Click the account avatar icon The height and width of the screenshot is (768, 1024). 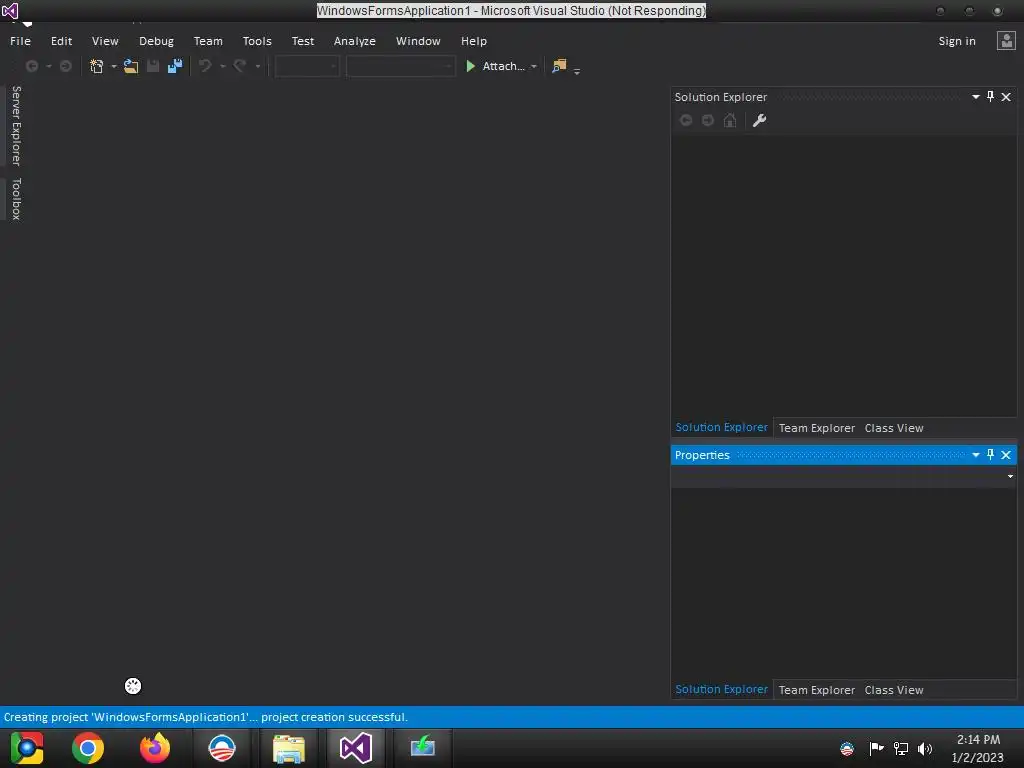(x=1006, y=41)
